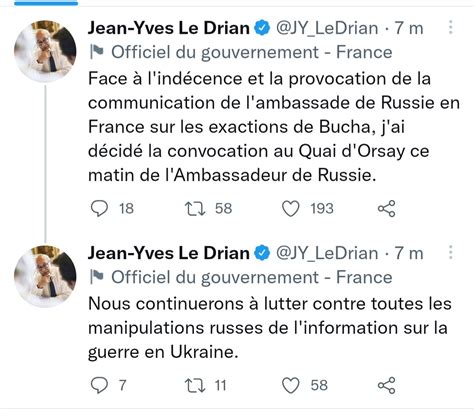Viewport: 474px width, 411px height.
Task: Open more options menu on first tweet
Action: [x=451, y=27]
